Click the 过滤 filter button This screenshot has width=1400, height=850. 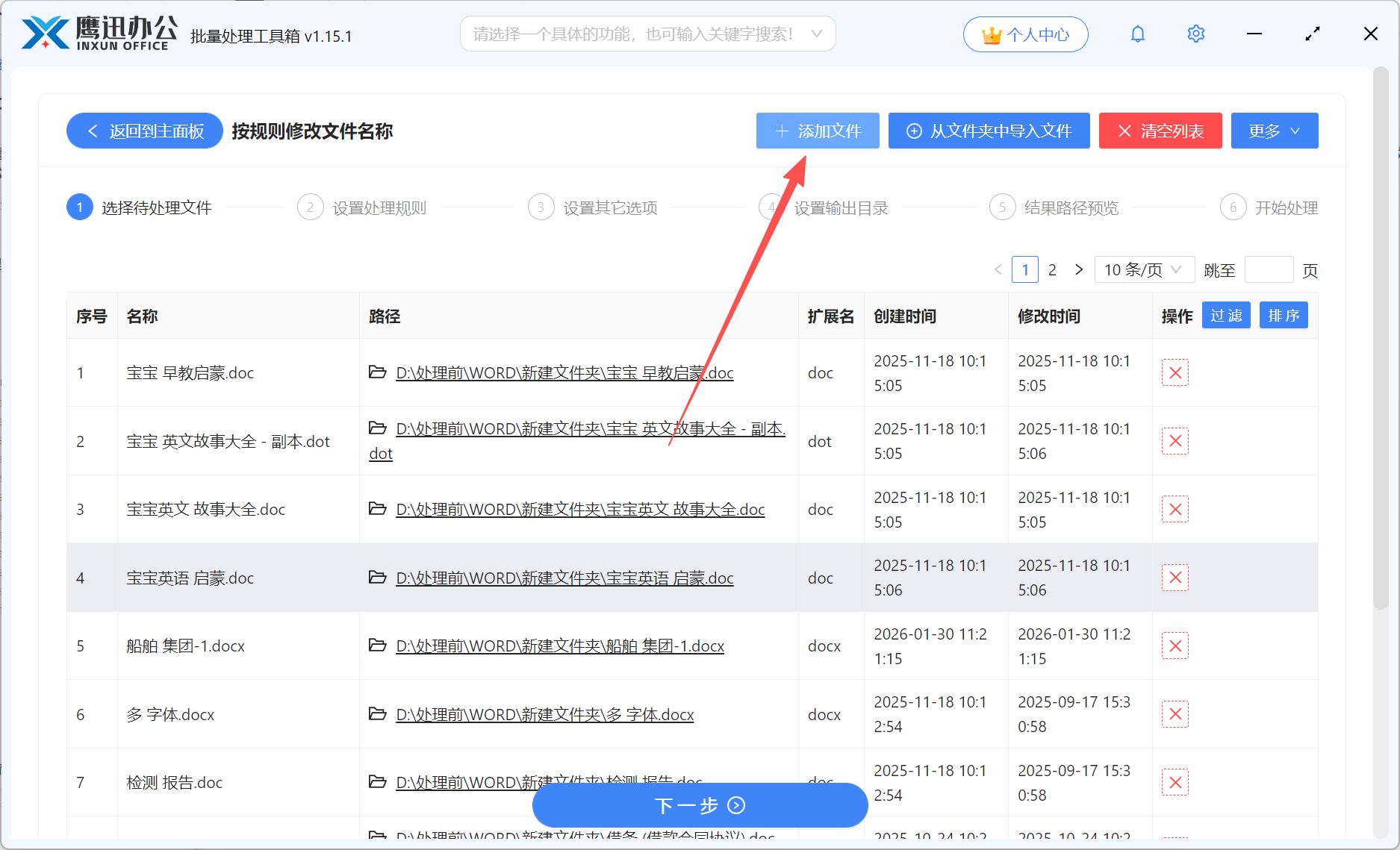tap(1226, 316)
